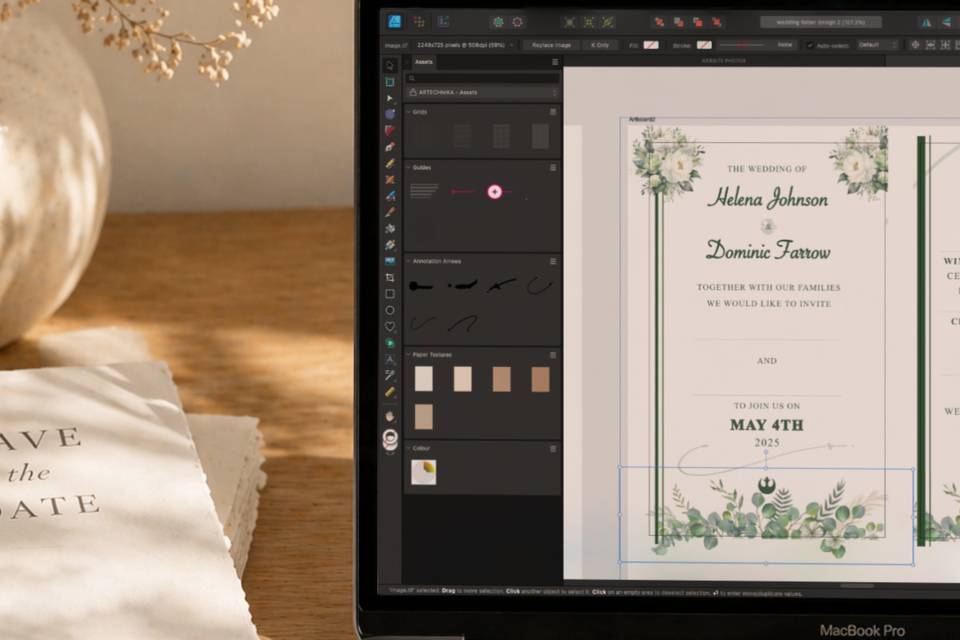
Task: Switch to the Export persona icon
Action: point(443,22)
